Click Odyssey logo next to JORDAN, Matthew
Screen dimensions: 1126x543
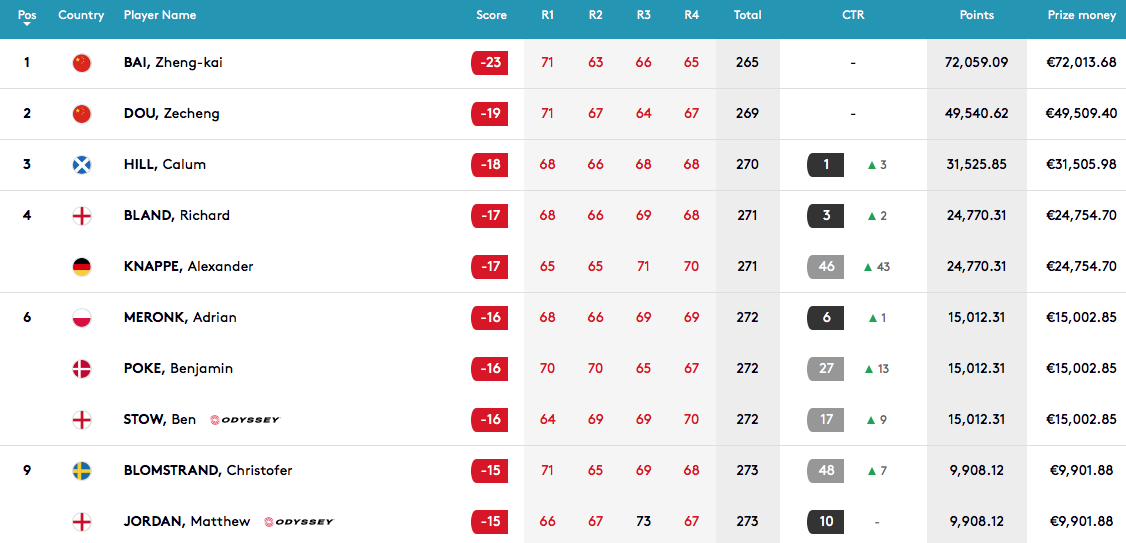pos(299,522)
